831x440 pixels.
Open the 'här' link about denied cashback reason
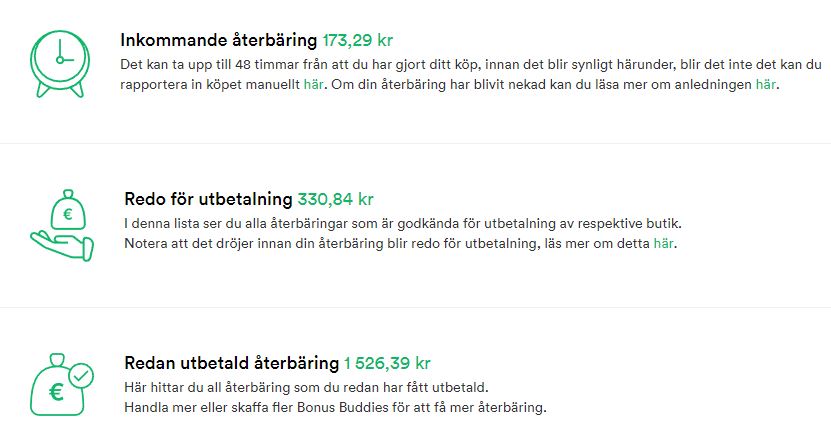(765, 85)
